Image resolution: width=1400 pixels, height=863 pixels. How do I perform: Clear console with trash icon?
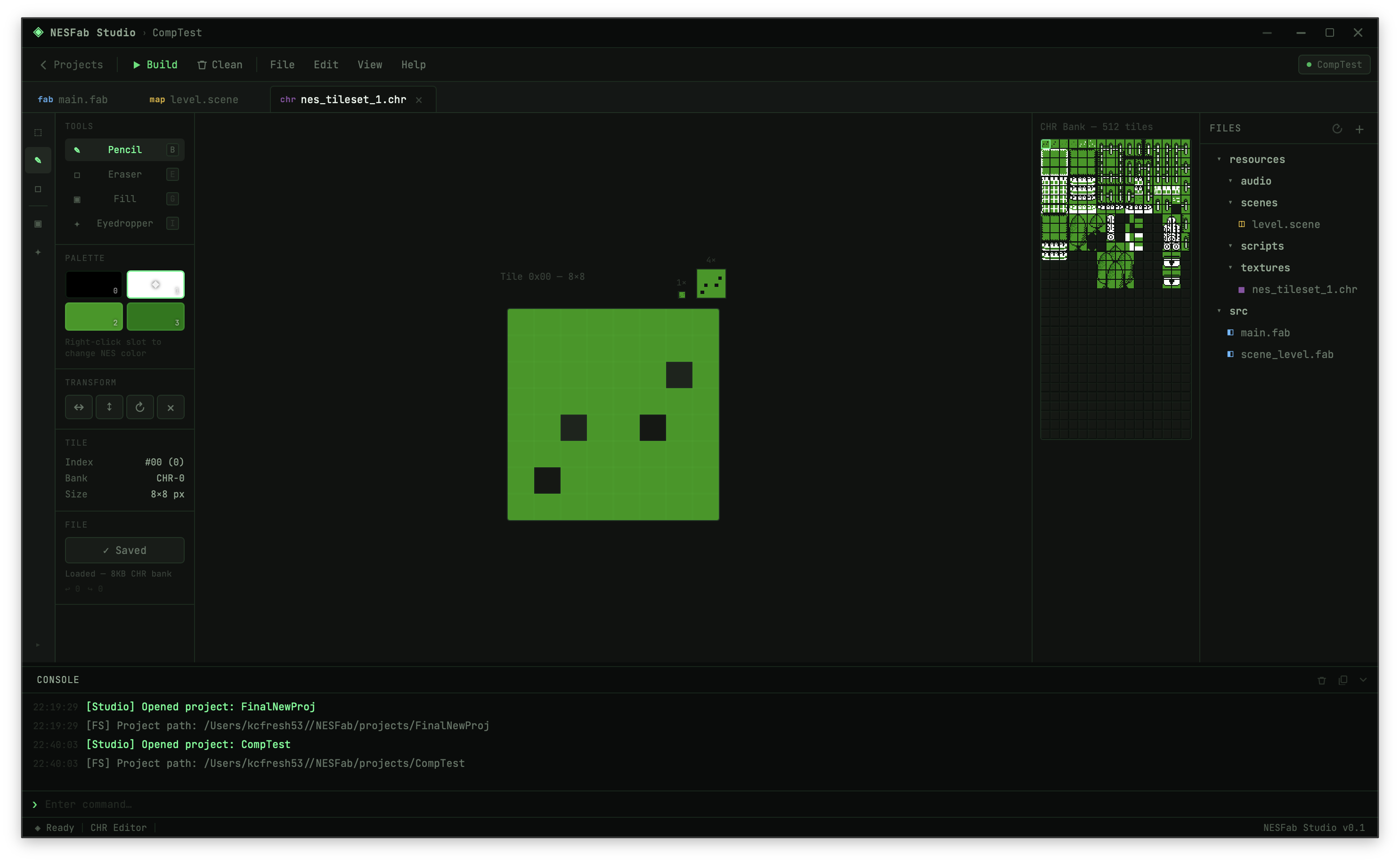(1321, 680)
